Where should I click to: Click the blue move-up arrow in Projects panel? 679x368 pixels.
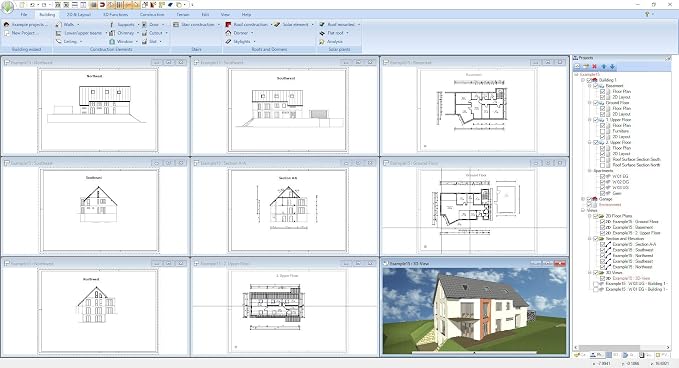pyautogui.click(x=604, y=66)
